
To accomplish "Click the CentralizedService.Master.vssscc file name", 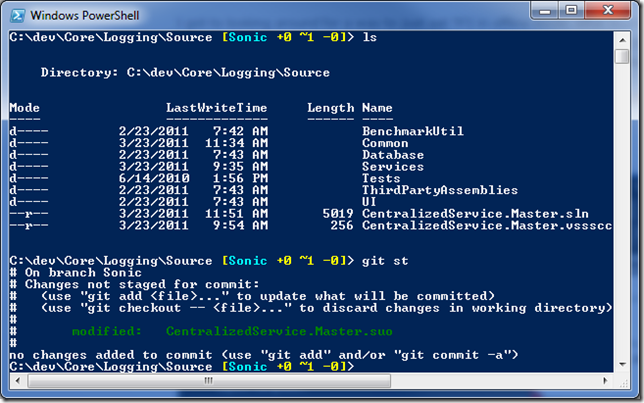I will 487,226.
